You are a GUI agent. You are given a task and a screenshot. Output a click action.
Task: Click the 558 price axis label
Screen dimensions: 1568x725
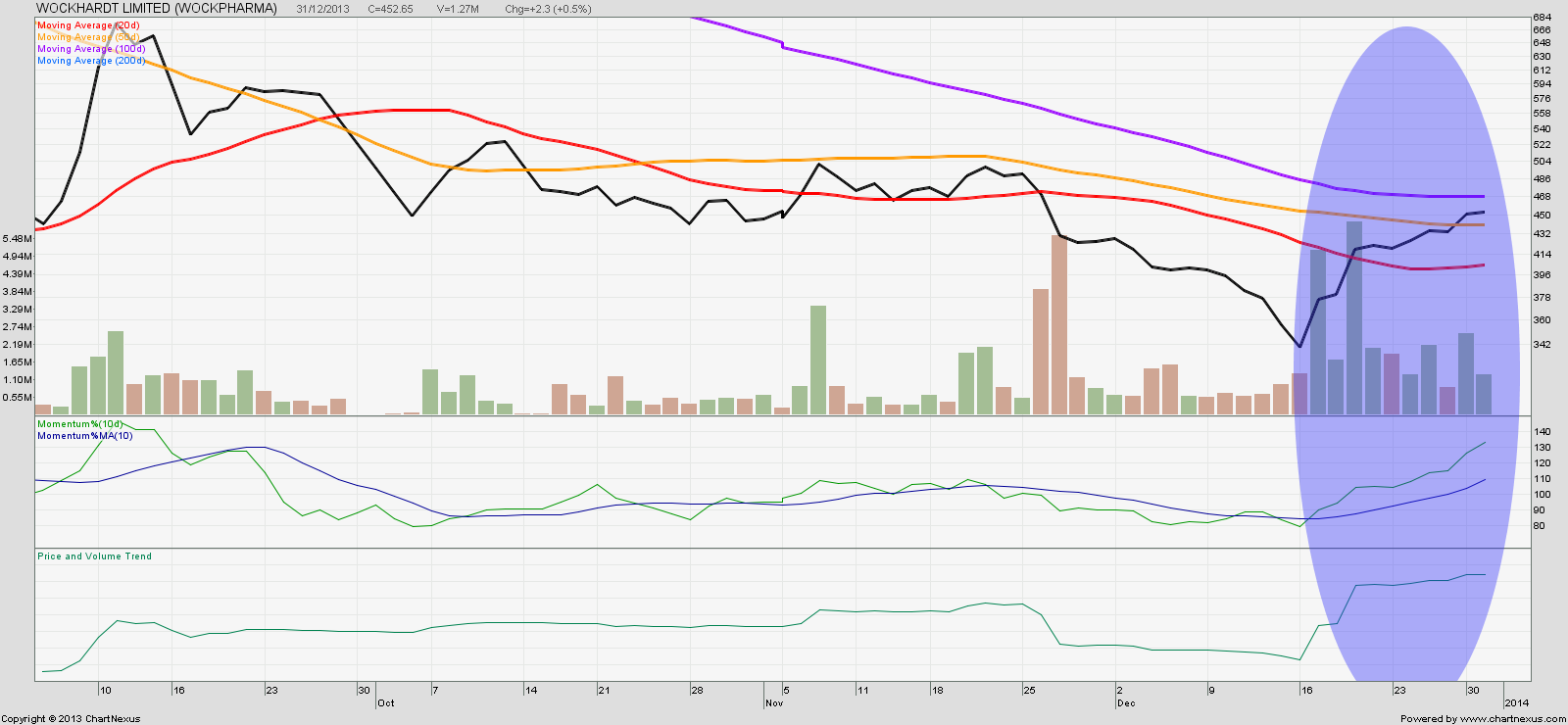(x=1542, y=114)
